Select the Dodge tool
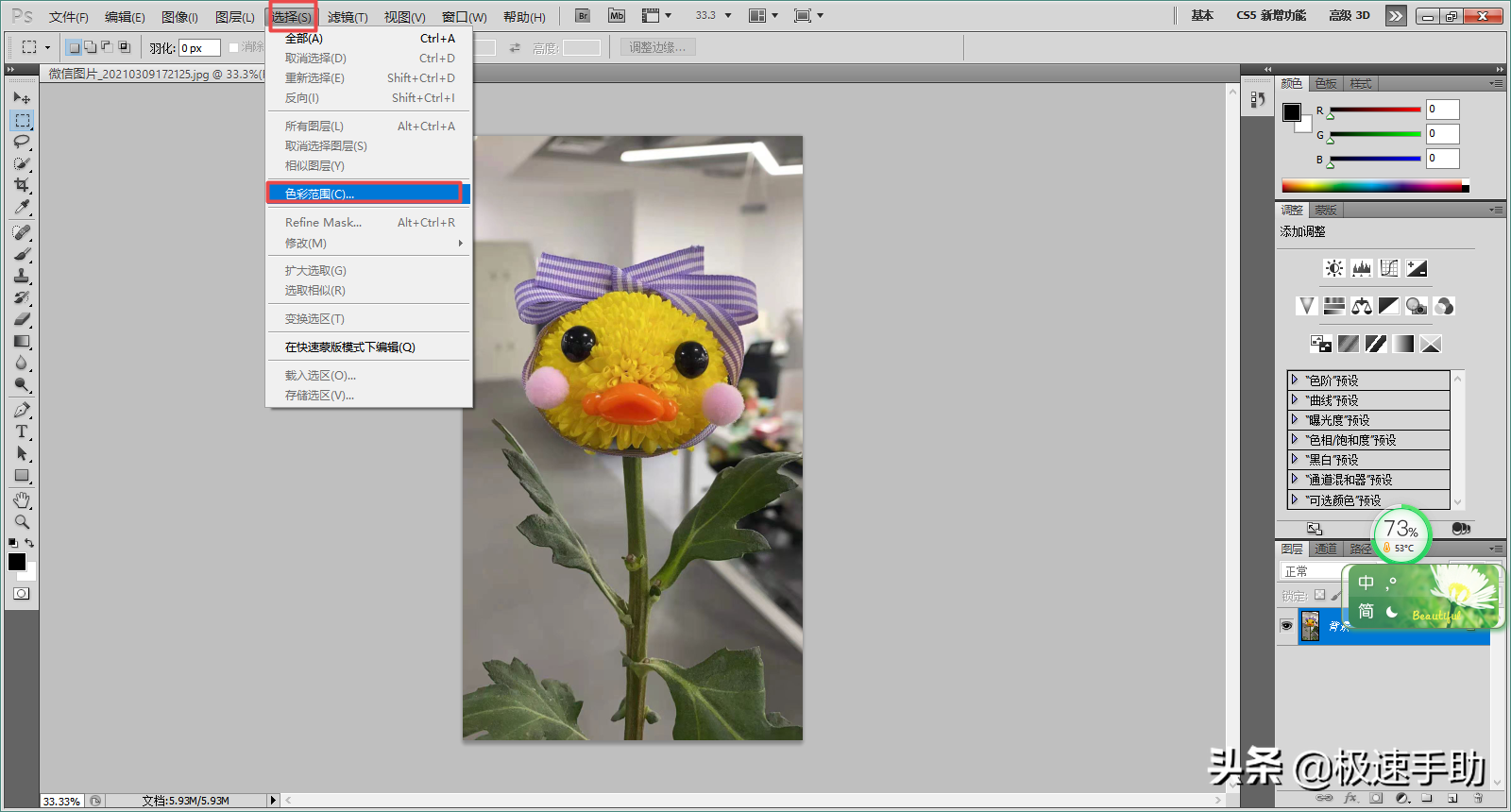Screen dimensions: 1511x812 tap(22, 384)
